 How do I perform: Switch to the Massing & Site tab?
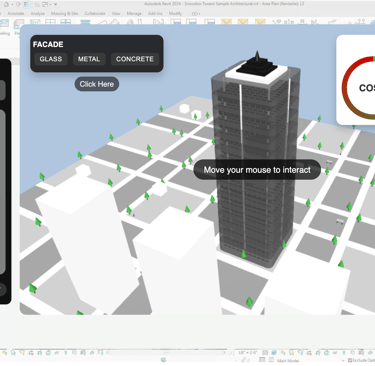click(64, 14)
